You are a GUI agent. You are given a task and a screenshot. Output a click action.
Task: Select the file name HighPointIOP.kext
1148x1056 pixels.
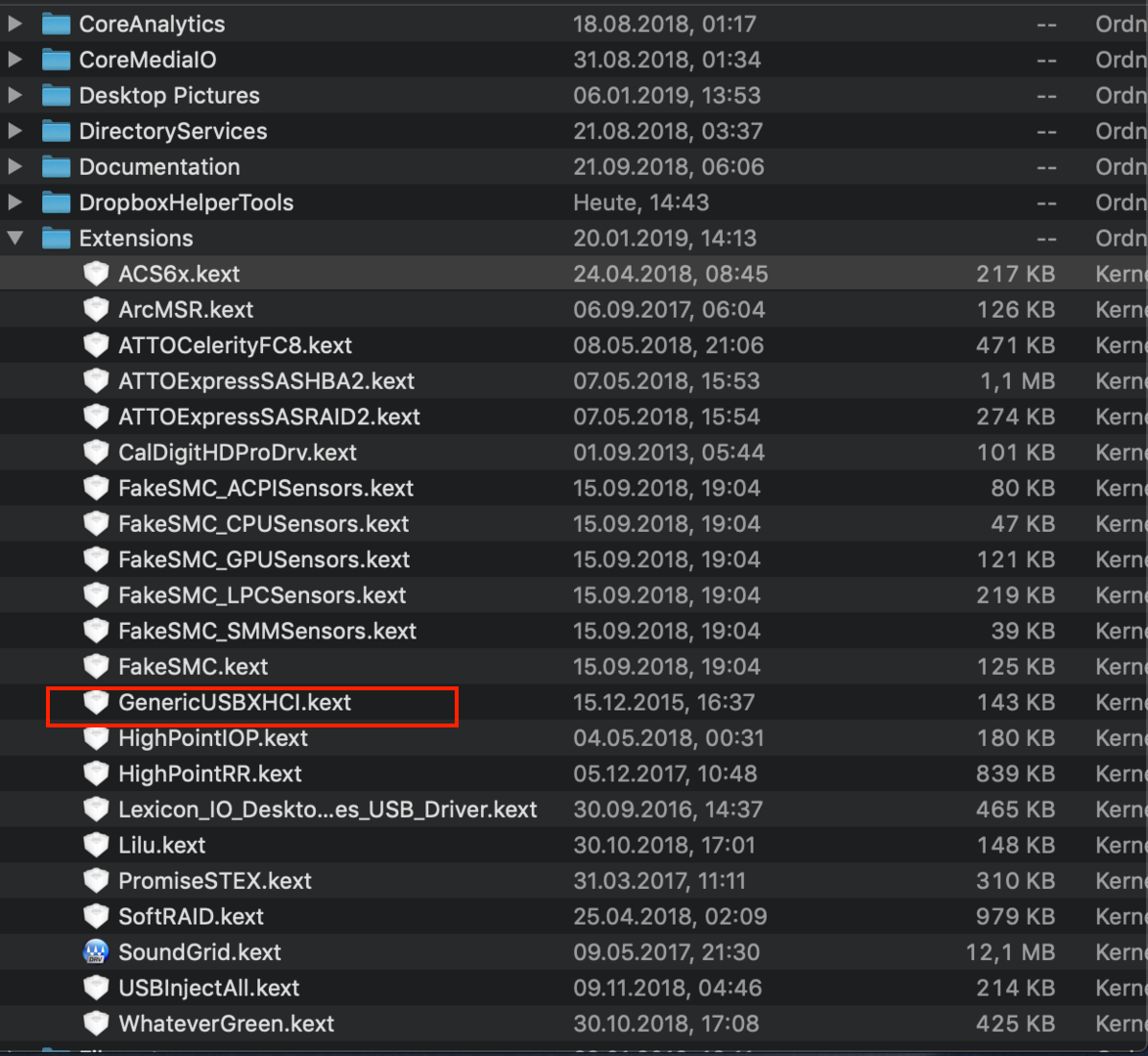pos(213,738)
